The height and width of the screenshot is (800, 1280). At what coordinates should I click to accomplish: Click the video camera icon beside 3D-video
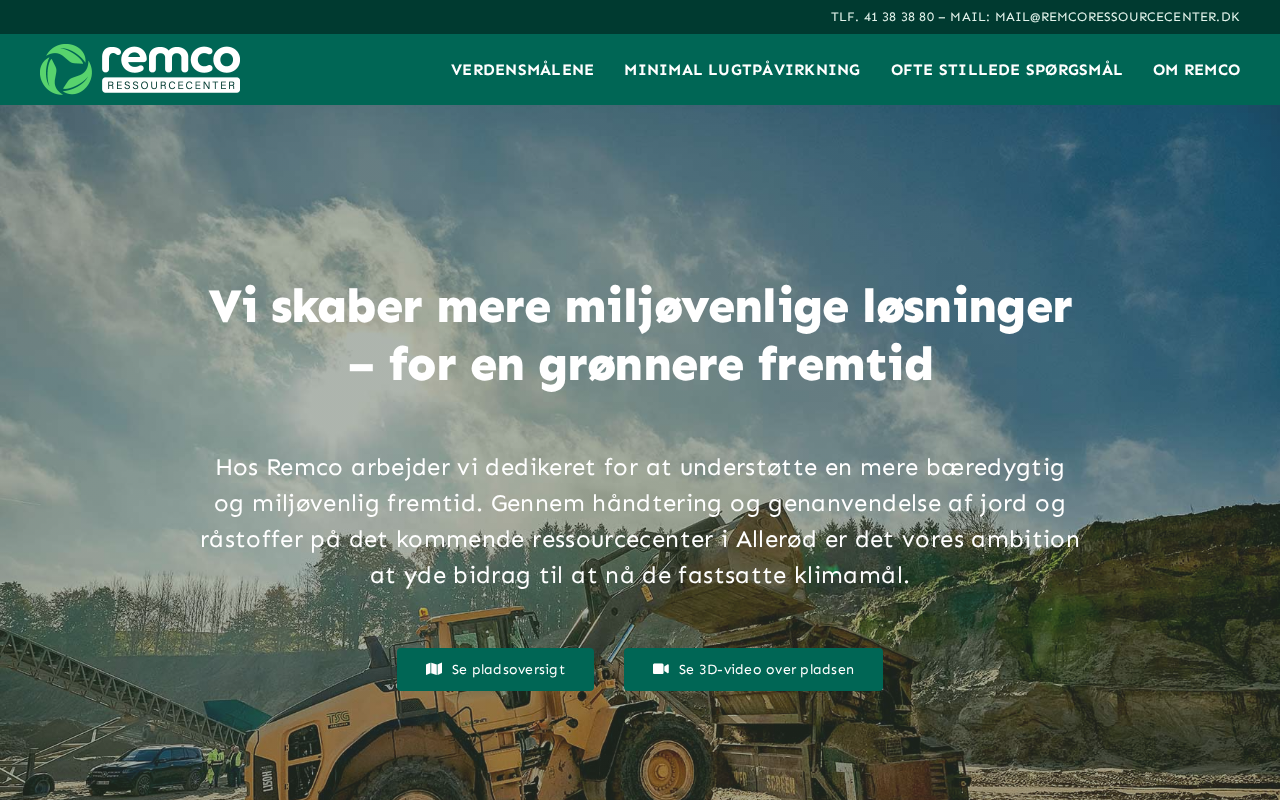[661, 669]
